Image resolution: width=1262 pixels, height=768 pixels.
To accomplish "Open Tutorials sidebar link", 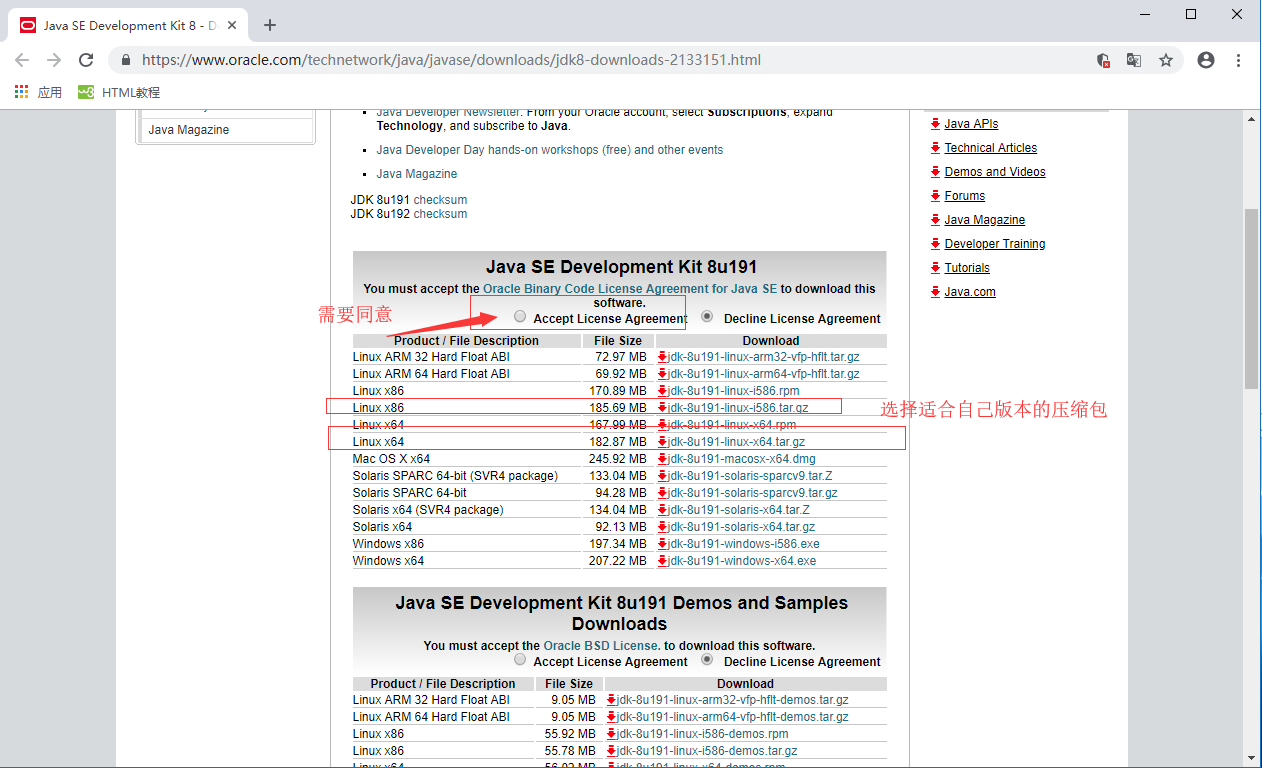I will [967, 268].
